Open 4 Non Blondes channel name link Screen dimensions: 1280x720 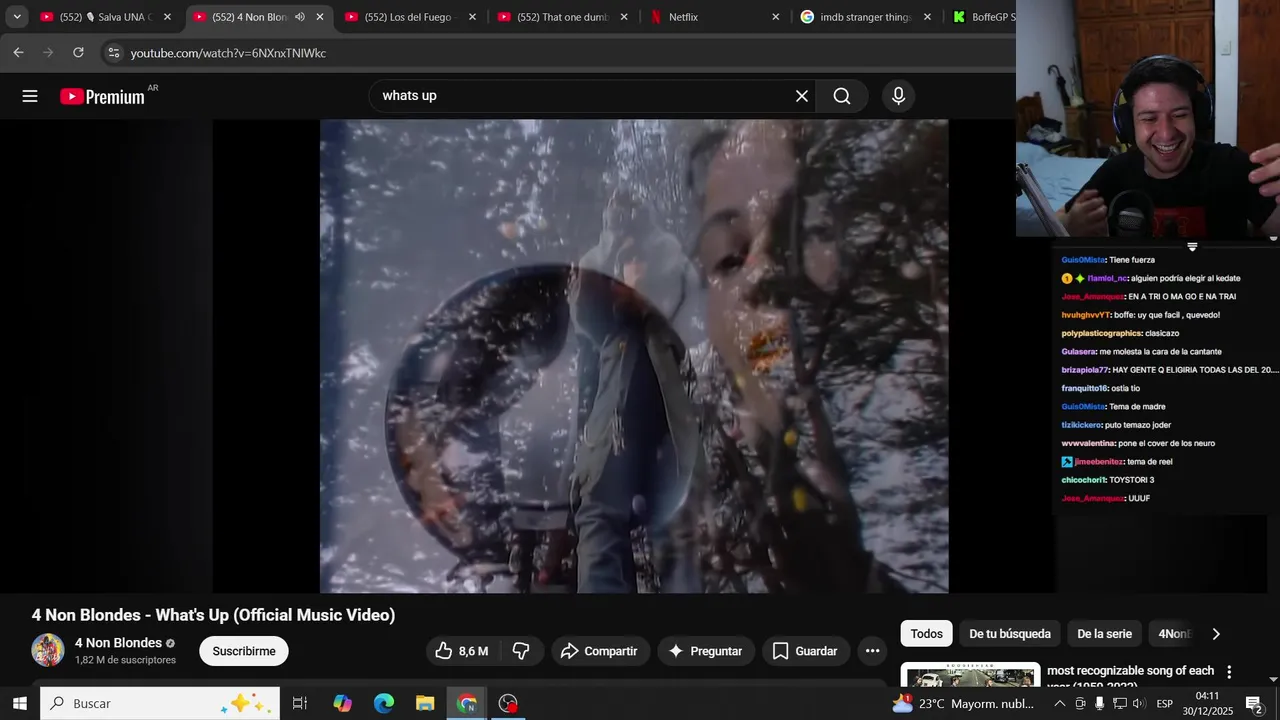tap(118, 643)
